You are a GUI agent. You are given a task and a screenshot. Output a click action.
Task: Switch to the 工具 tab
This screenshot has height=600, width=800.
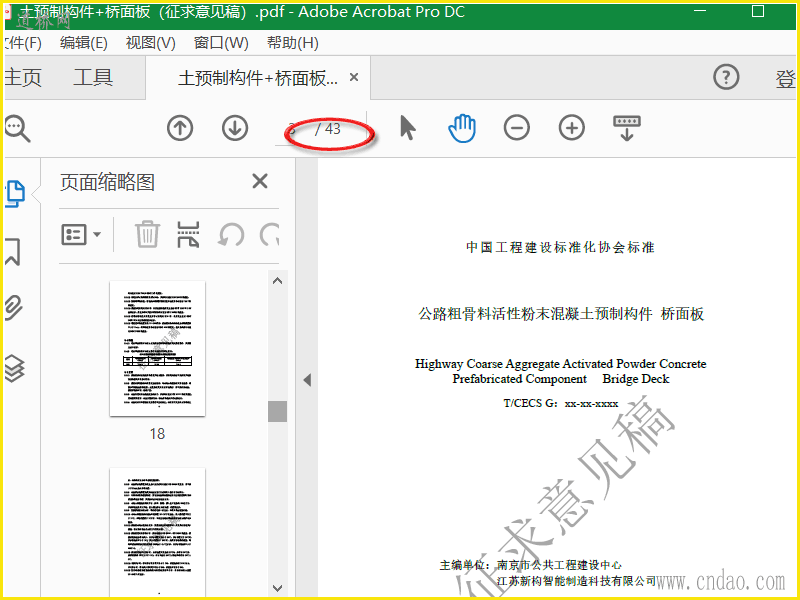click(93, 78)
